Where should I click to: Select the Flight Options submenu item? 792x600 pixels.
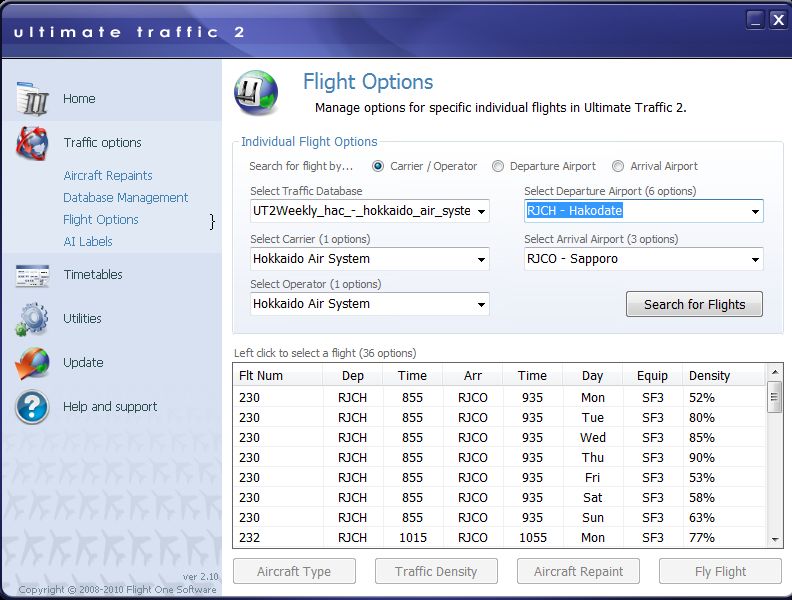[101, 220]
